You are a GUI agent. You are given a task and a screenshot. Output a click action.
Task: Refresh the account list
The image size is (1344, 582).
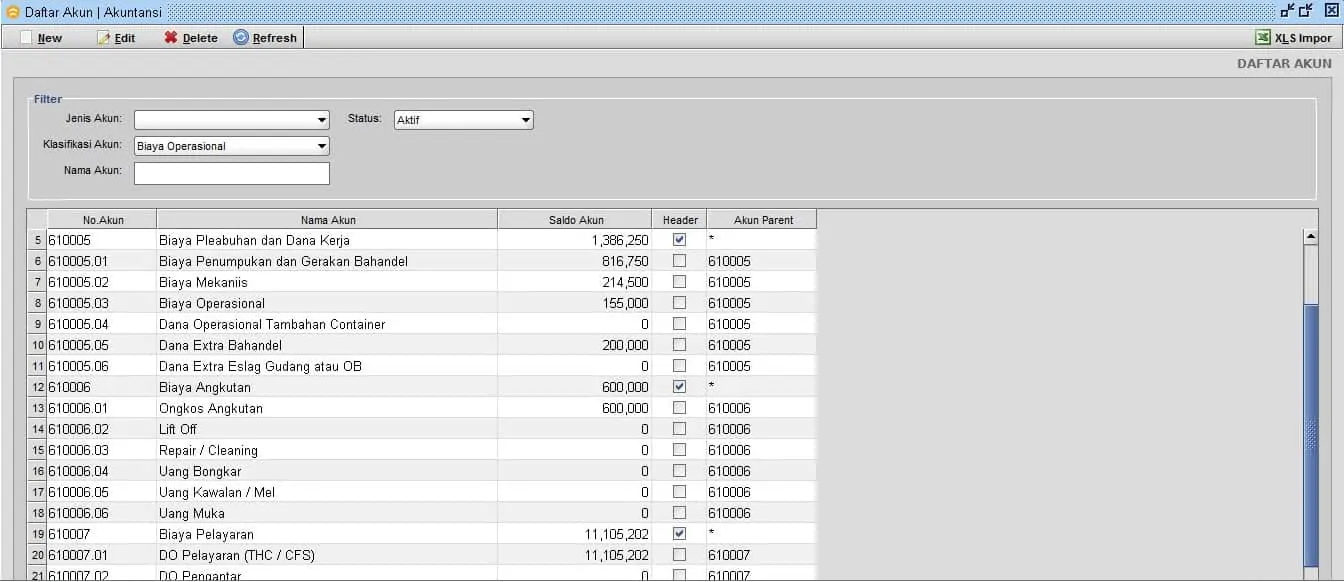point(265,38)
